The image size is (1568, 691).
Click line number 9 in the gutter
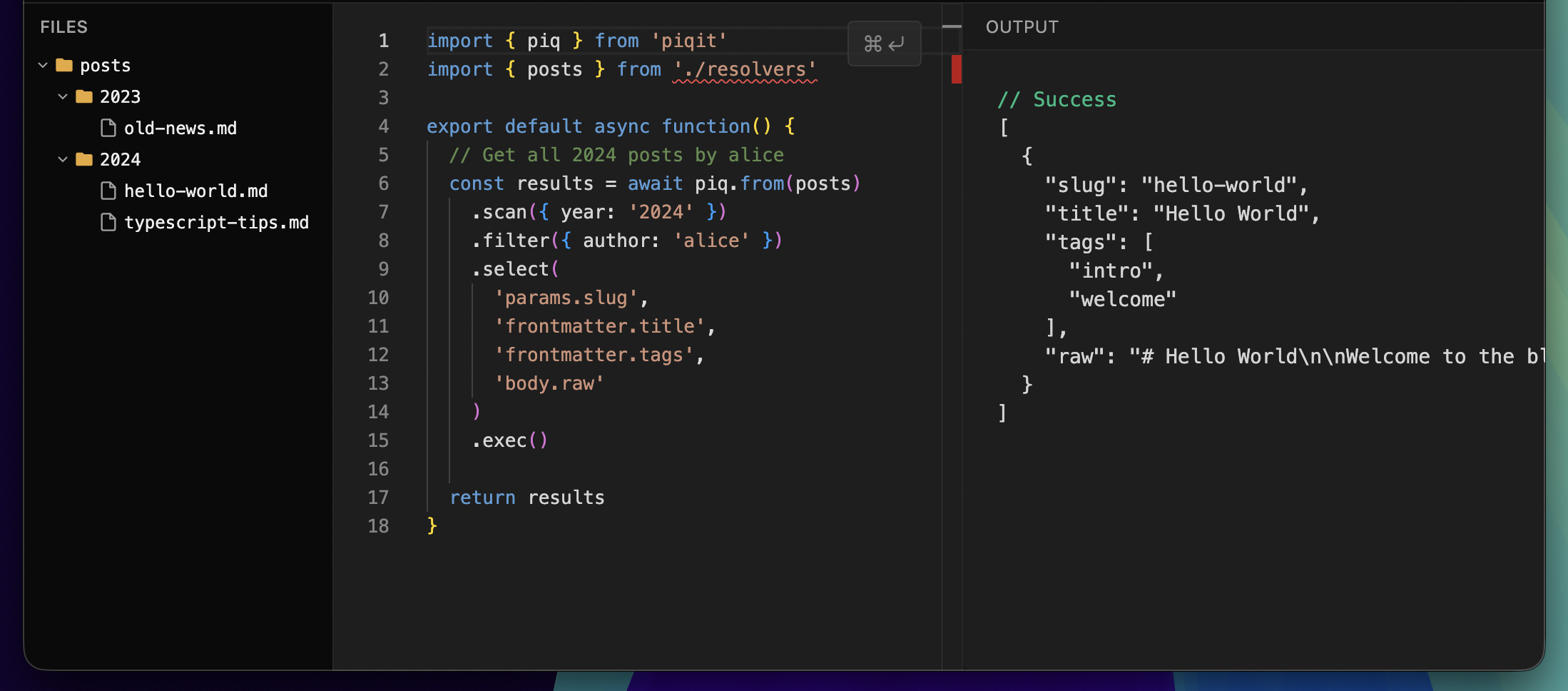coord(383,269)
